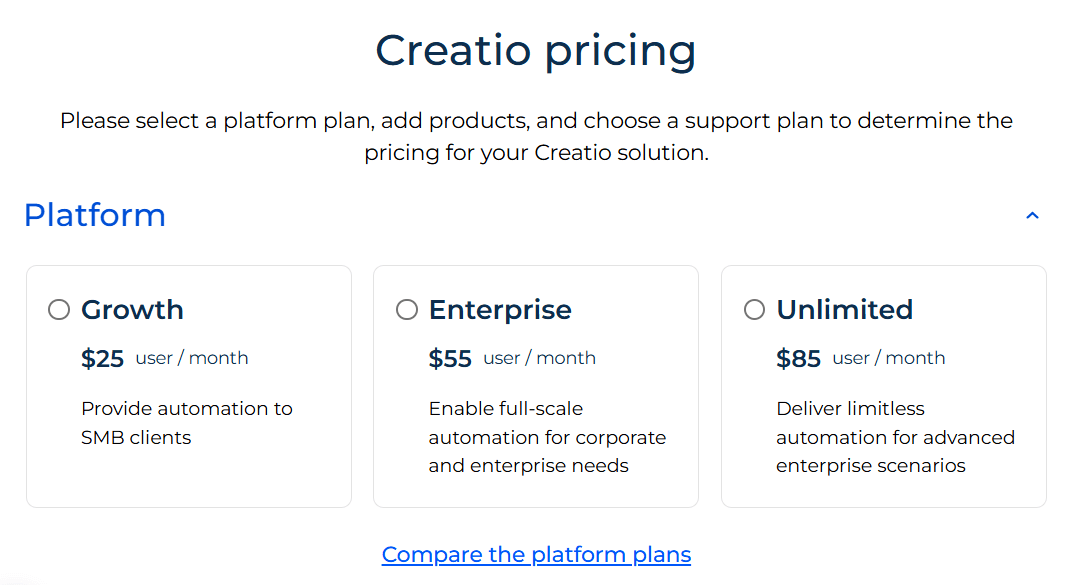Image resolution: width=1077 pixels, height=585 pixels.
Task: Click the enterprise needs description text
Action: [547, 437]
